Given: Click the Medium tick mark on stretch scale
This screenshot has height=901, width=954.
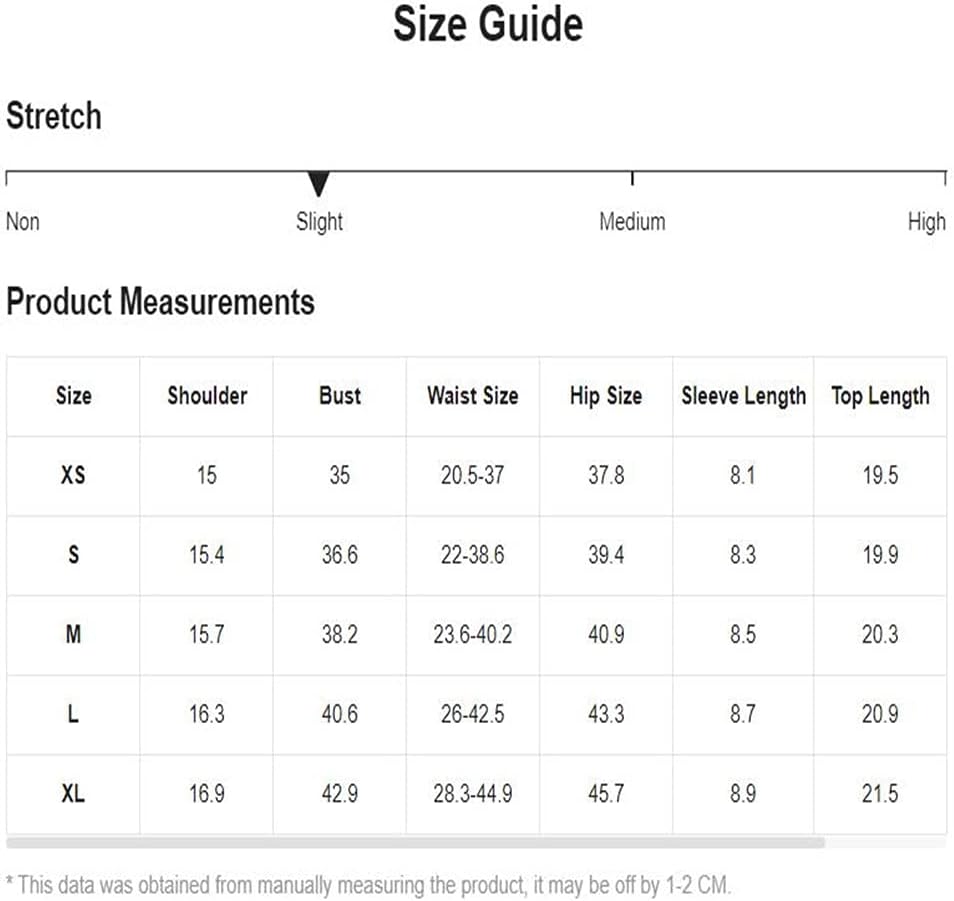Looking at the screenshot, I should click(632, 178).
